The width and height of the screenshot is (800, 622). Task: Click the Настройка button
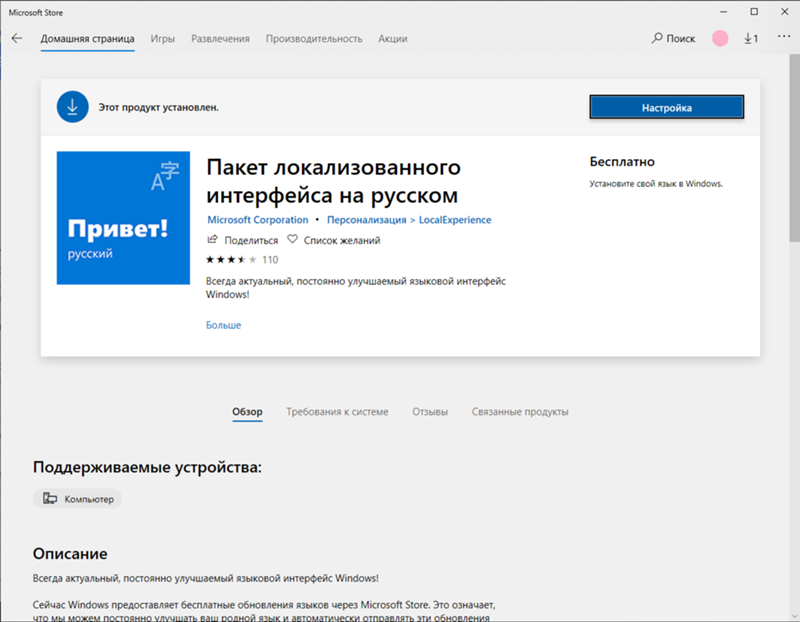coord(667,107)
